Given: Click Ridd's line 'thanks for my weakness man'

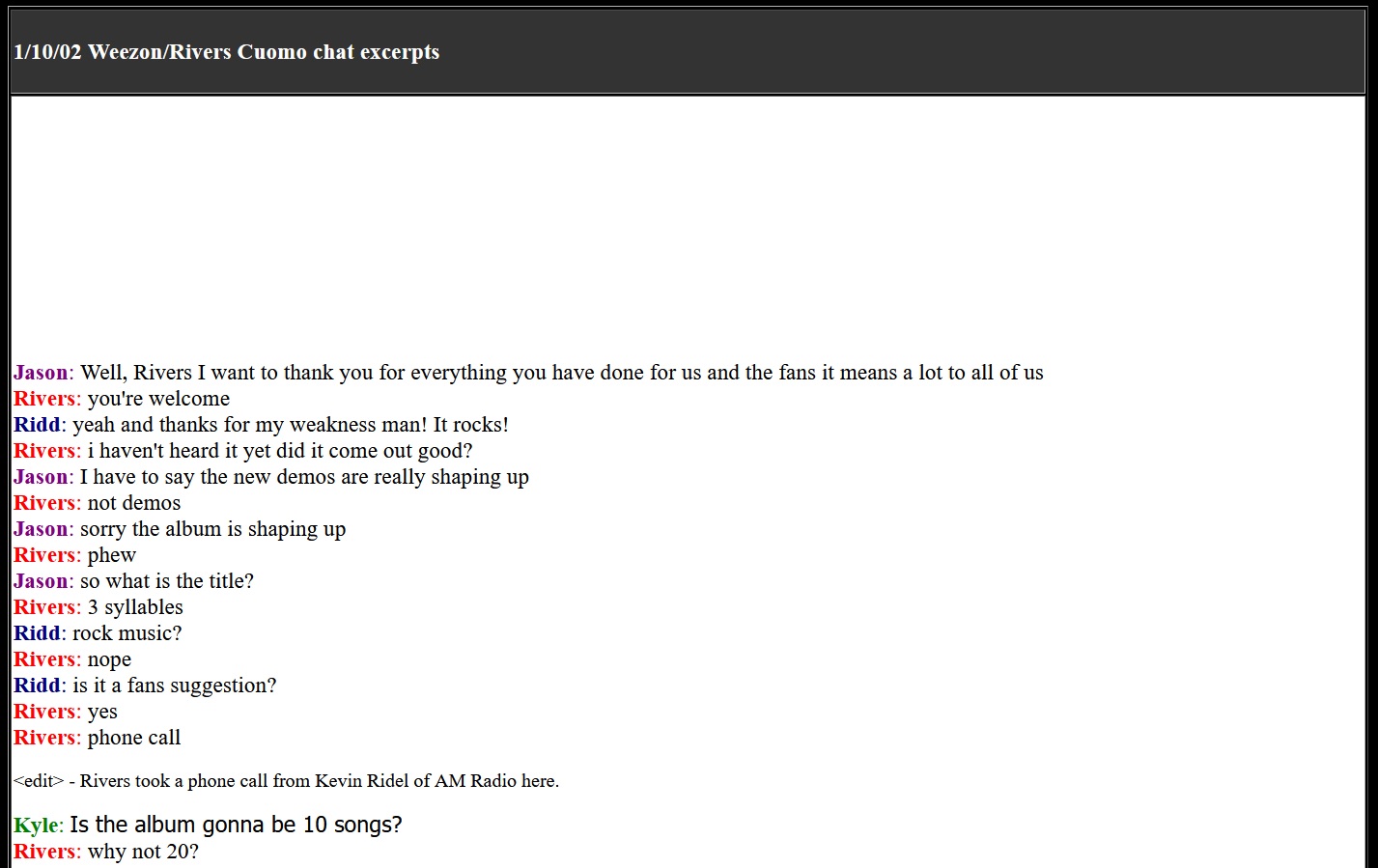Looking at the screenshot, I should tap(290, 425).
